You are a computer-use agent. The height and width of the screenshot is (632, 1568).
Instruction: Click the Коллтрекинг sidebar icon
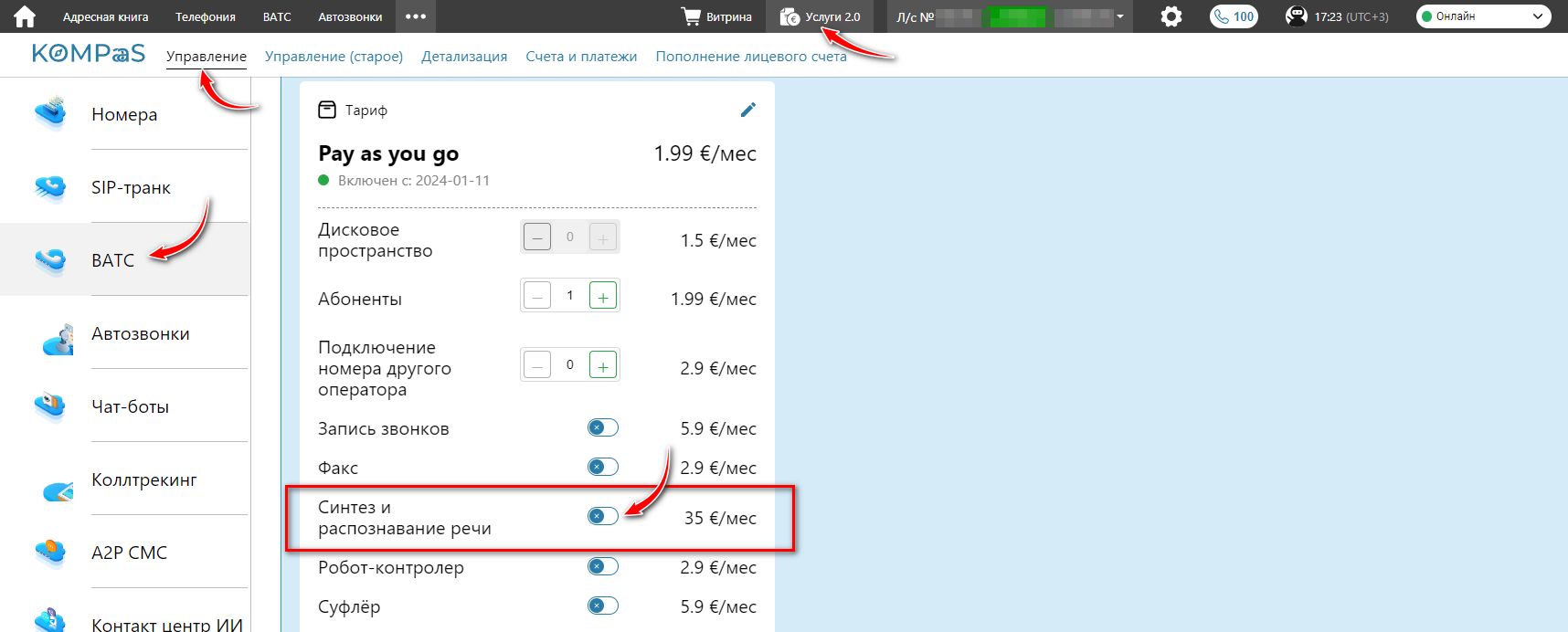click(57, 490)
